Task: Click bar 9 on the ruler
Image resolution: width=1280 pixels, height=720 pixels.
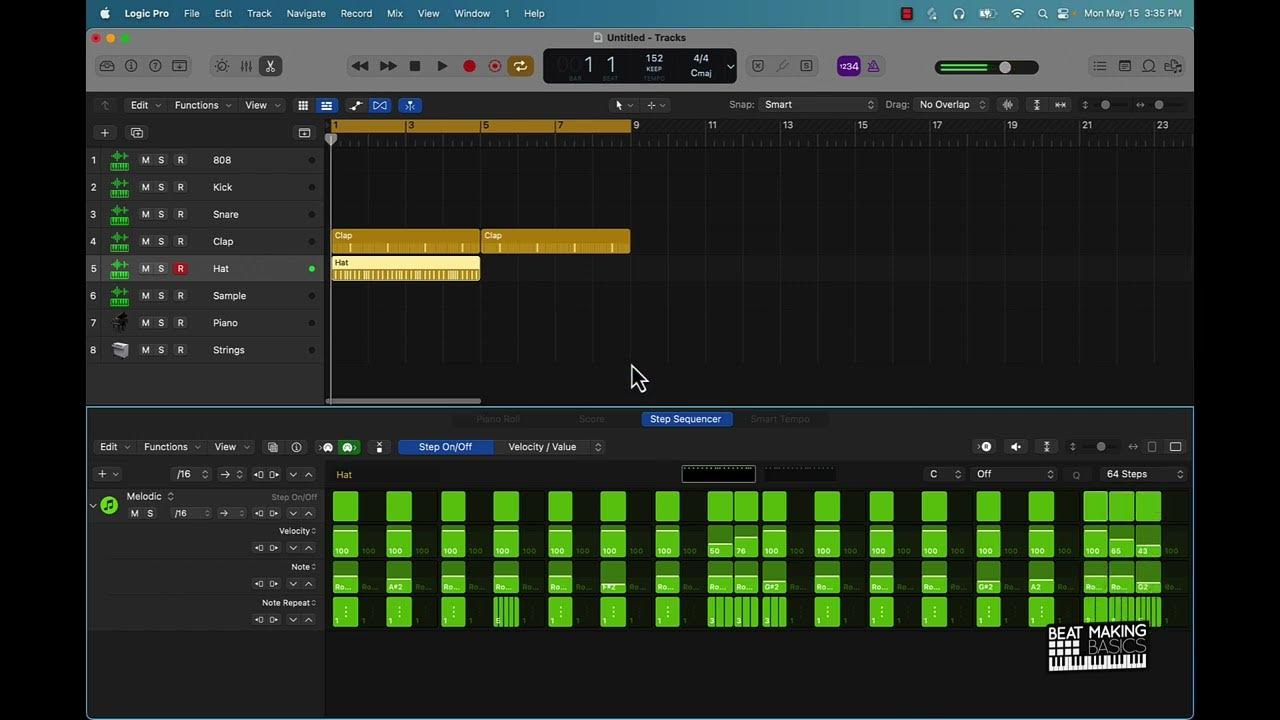Action: pos(636,125)
